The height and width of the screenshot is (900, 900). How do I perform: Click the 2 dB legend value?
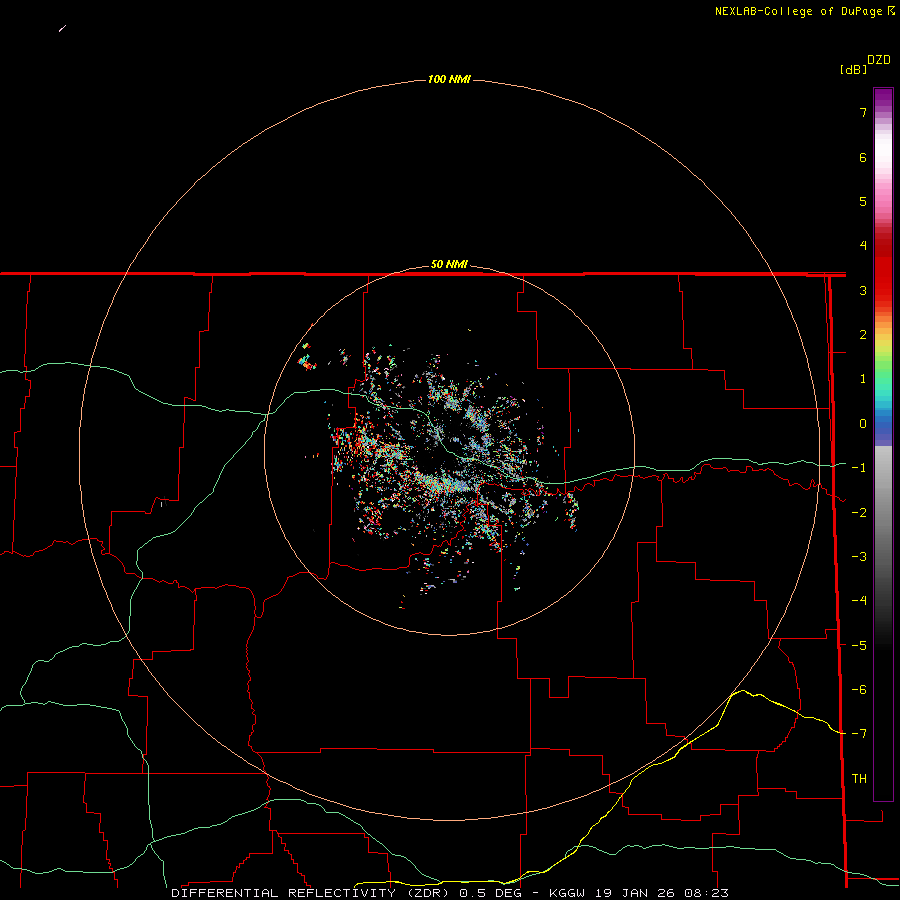863,335
